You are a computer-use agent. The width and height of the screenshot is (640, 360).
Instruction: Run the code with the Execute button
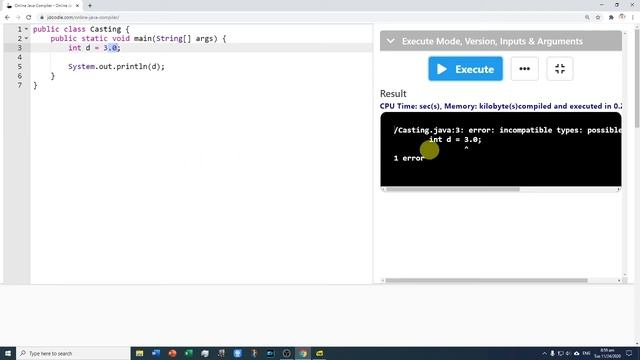tap(465, 69)
